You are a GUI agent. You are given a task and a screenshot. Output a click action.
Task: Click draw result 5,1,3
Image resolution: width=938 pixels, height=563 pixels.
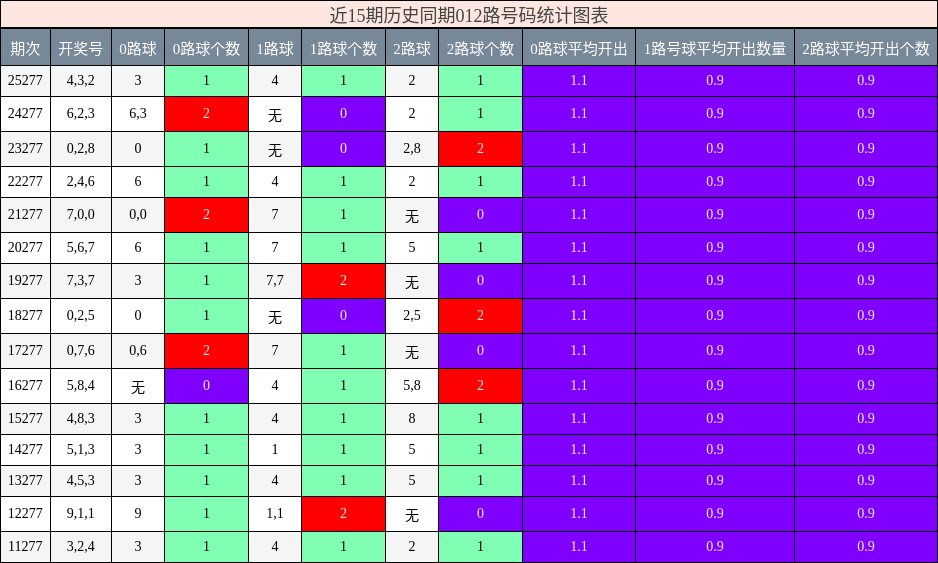[81, 449]
